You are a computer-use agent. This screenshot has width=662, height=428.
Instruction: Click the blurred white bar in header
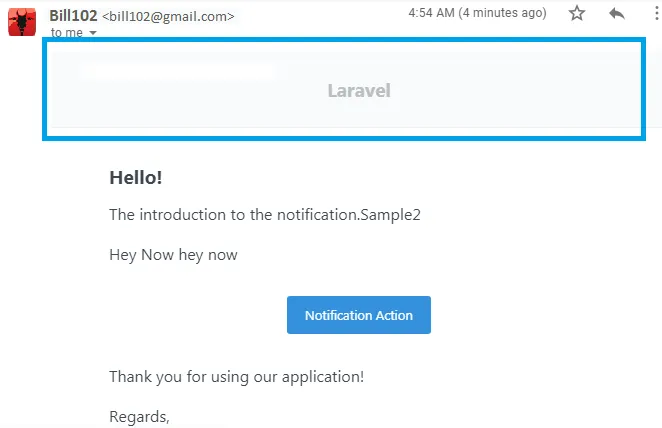177,70
